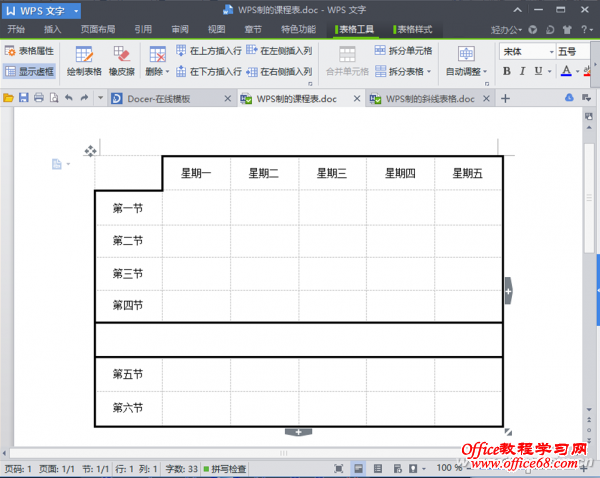Screen dimensions: 600x478
Task: Open the 审阅 ribbon tab
Action: [x=180, y=29]
